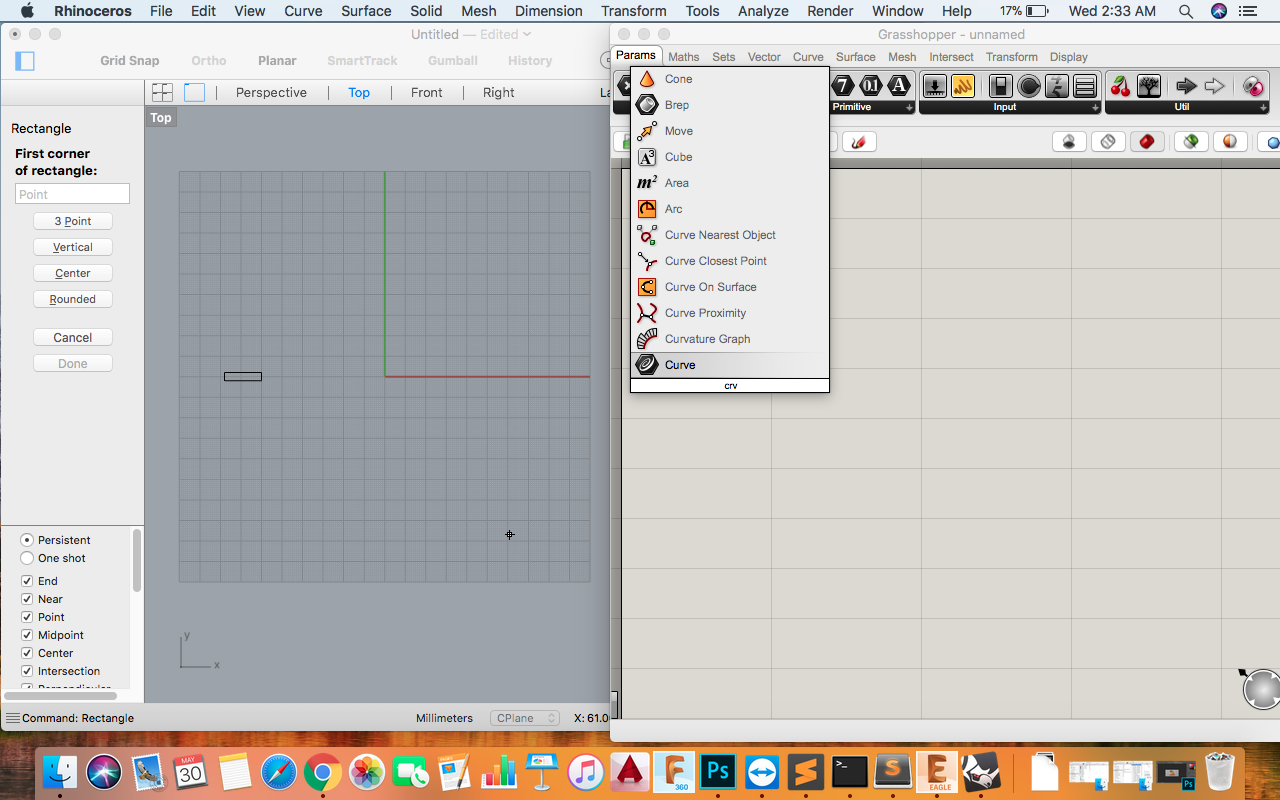1280x800 pixels.
Task: Add a Boolean Toggle from Input group
Action: [x=1000, y=86]
